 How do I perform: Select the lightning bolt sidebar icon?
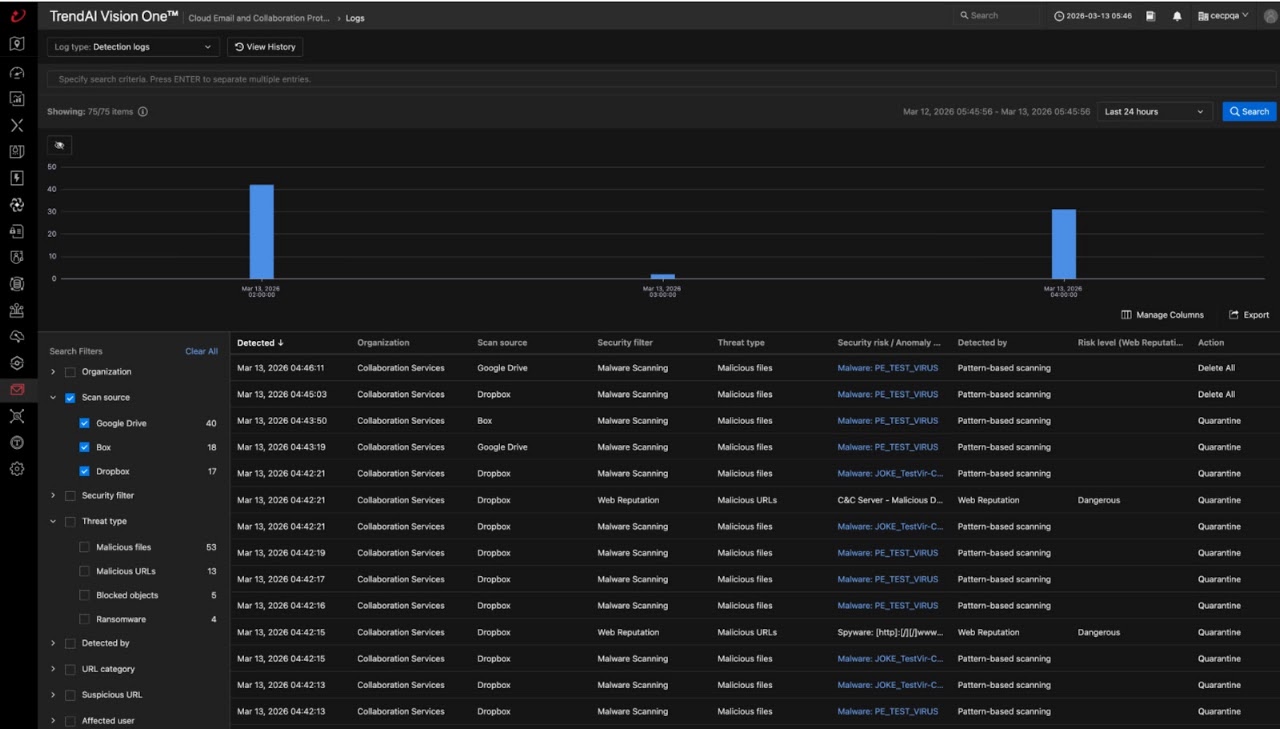[17, 178]
